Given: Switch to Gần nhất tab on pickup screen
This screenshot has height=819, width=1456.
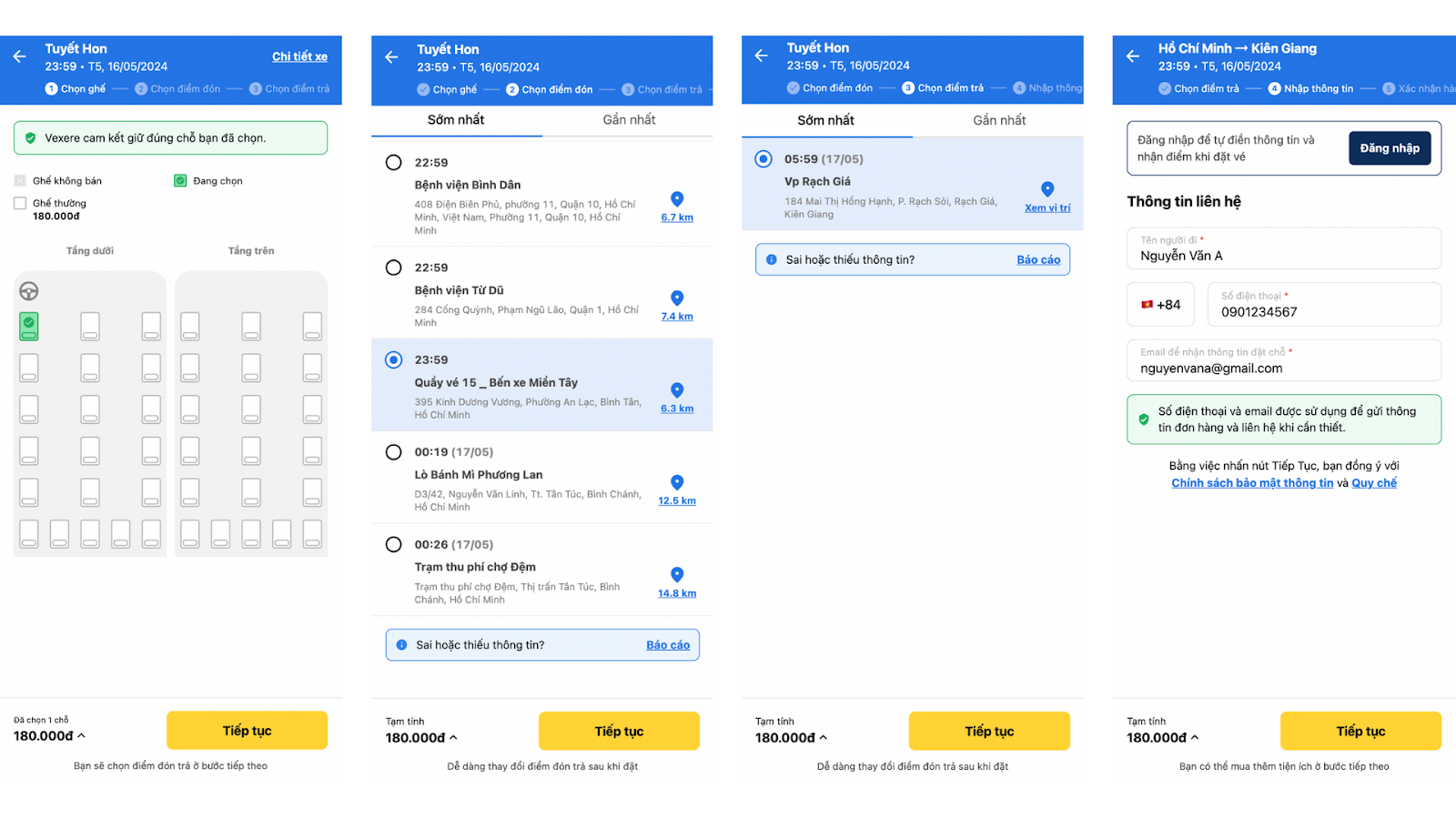Looking at the screenshot, I should coord(629,120).
